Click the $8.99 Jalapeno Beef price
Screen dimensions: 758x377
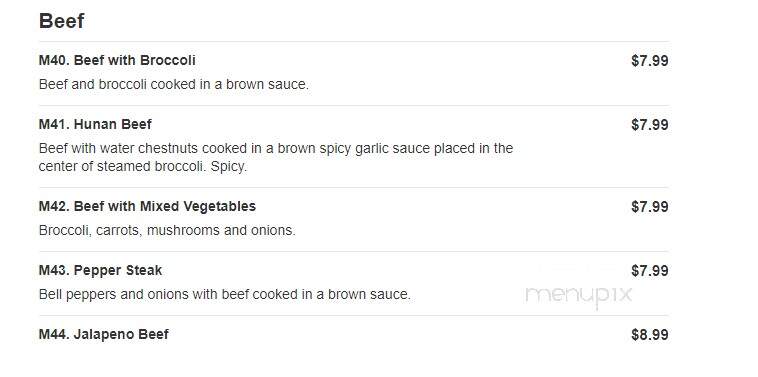click(650, 334)
